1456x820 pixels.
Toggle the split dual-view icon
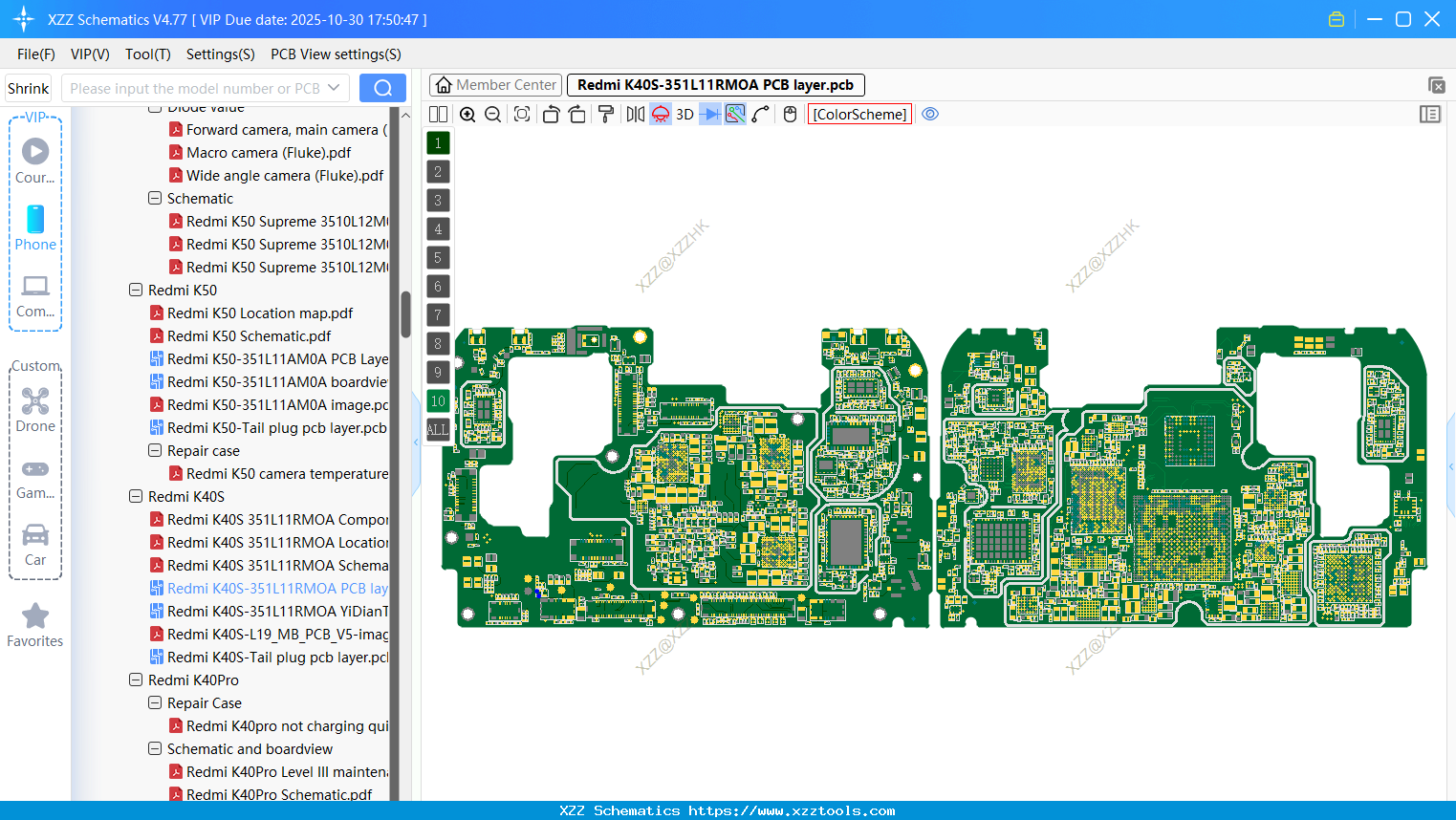click(x=437, y=114)
